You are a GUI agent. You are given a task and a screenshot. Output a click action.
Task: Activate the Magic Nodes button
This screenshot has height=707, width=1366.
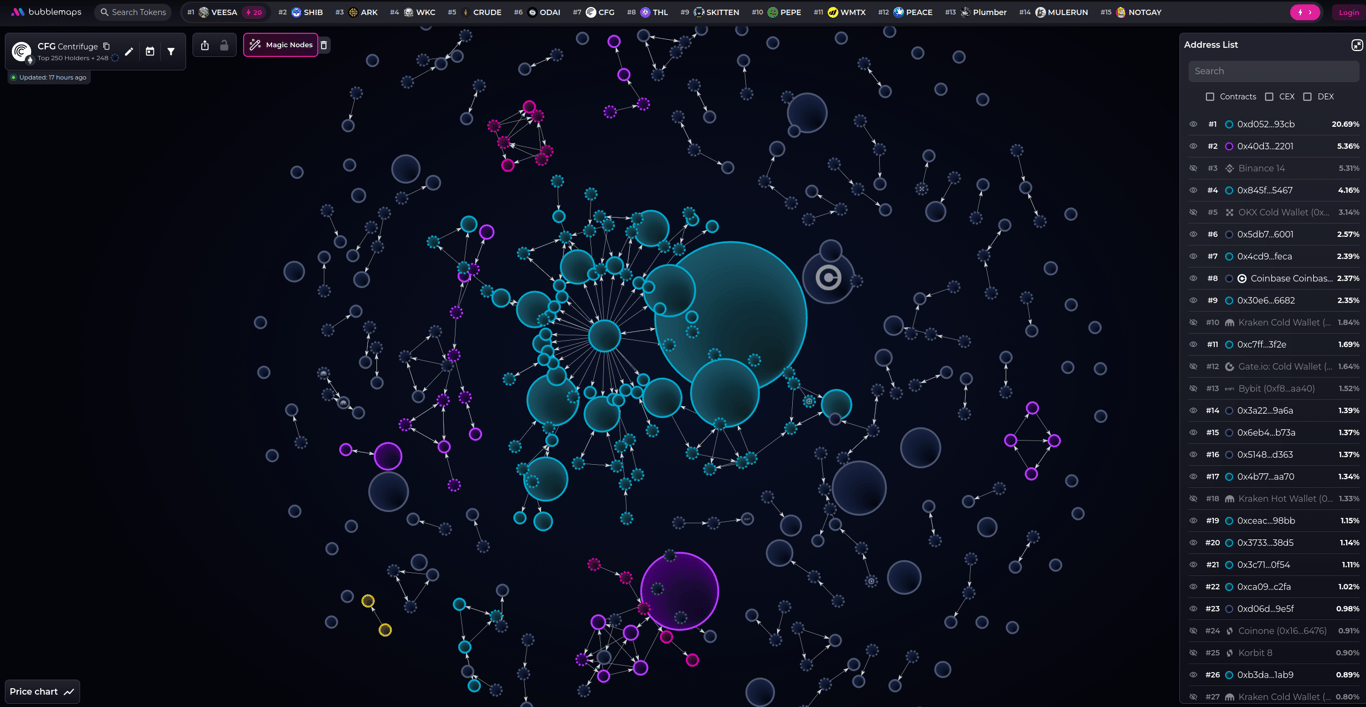(281, 44)
